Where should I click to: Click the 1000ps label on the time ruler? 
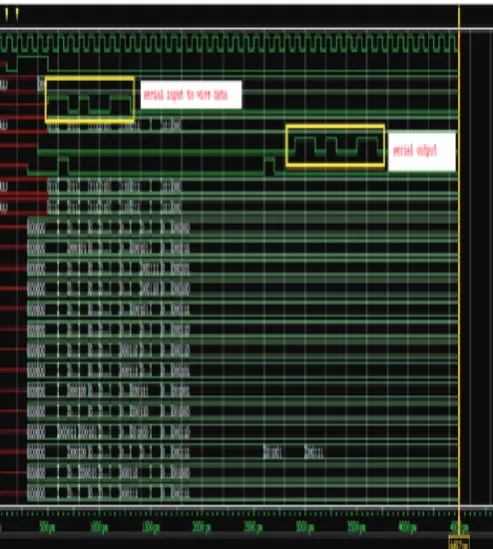(99, 527)
